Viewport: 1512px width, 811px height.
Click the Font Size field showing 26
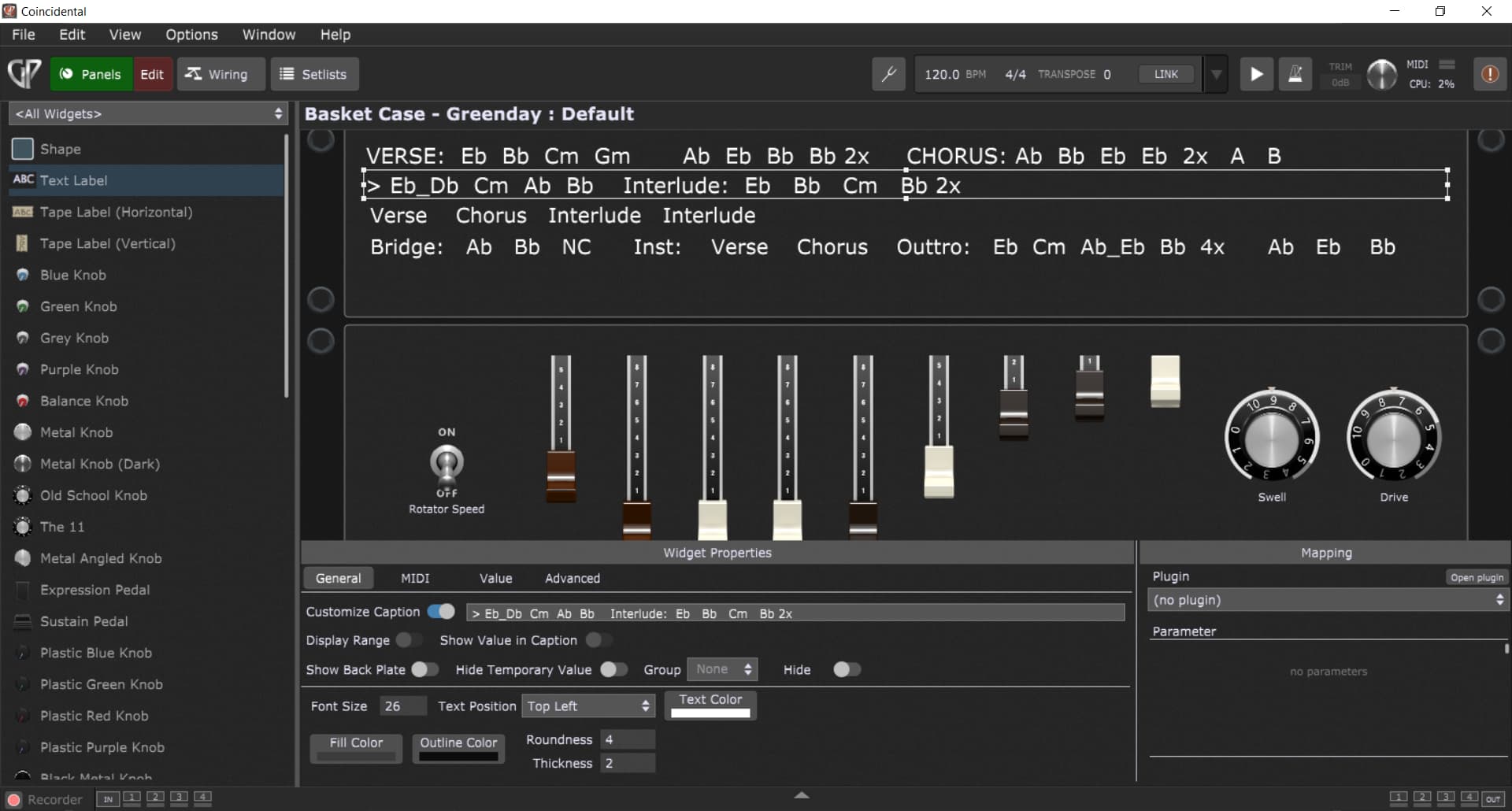tap(402, 705)
